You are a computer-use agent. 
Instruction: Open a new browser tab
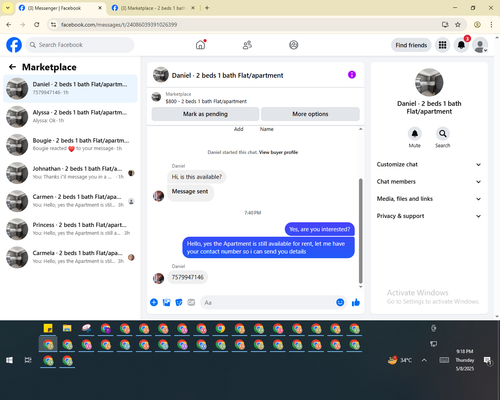pyautogui.click(x=207, y=8)
